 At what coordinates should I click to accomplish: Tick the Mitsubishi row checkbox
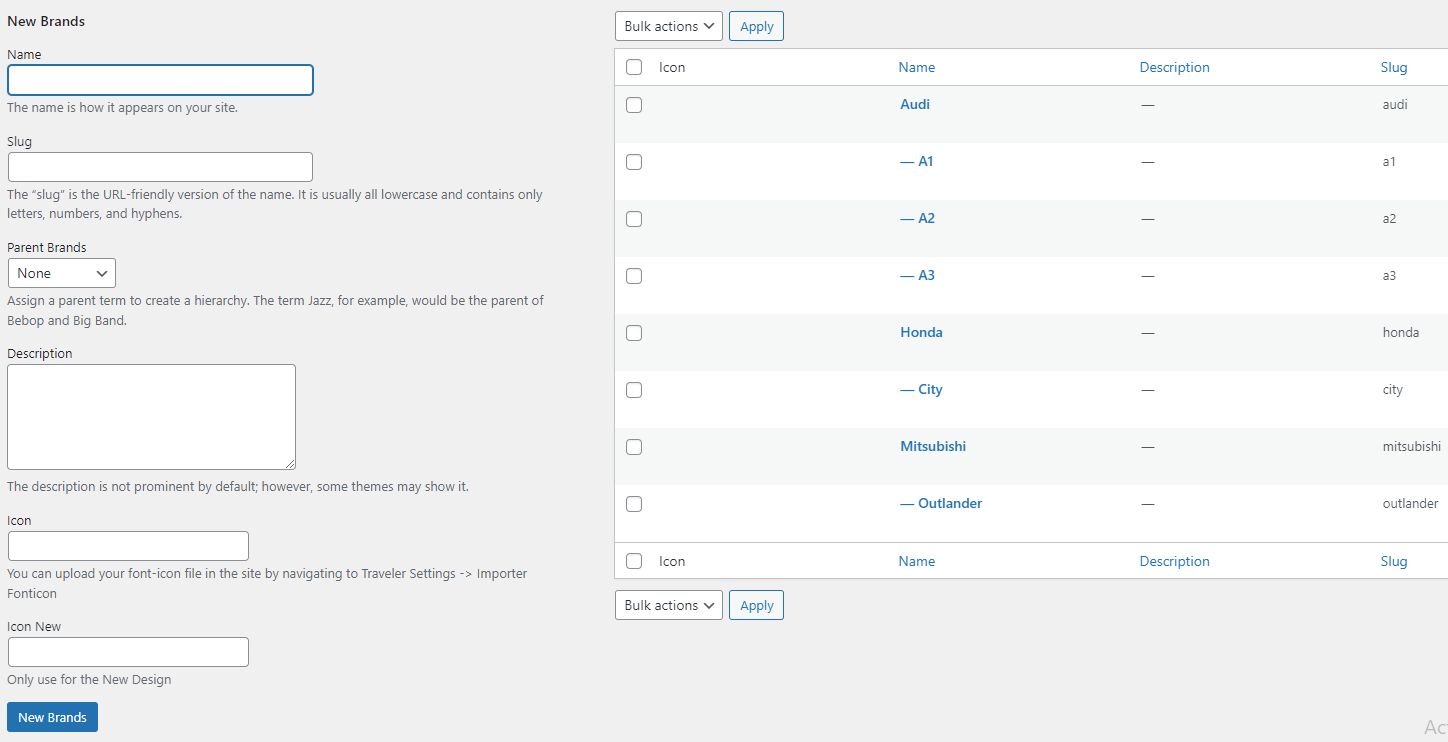634,447
